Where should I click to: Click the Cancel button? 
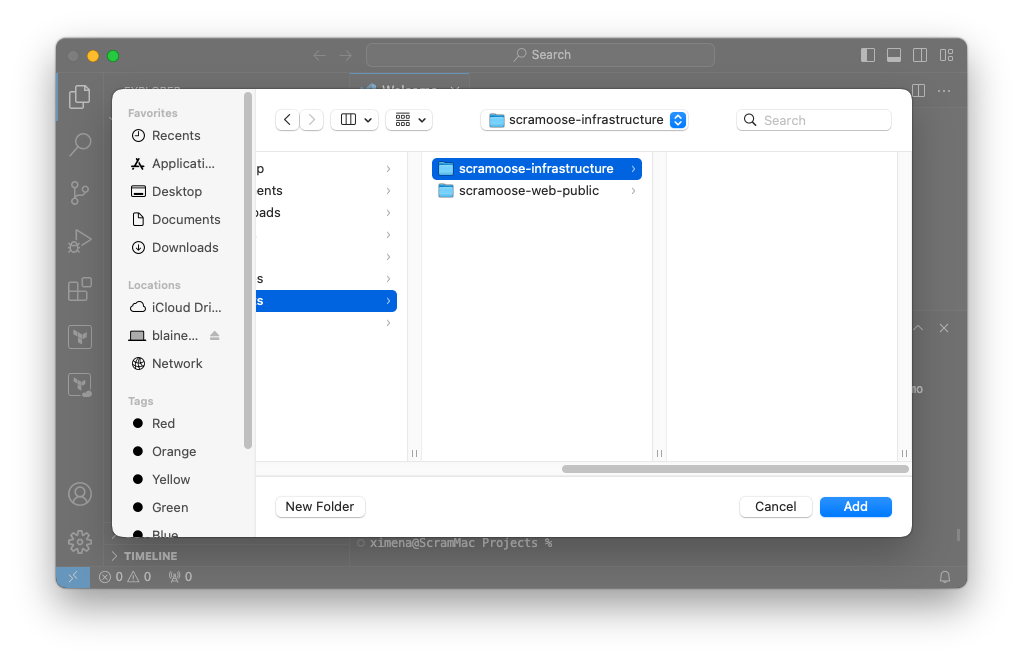(x=775, y=507)
